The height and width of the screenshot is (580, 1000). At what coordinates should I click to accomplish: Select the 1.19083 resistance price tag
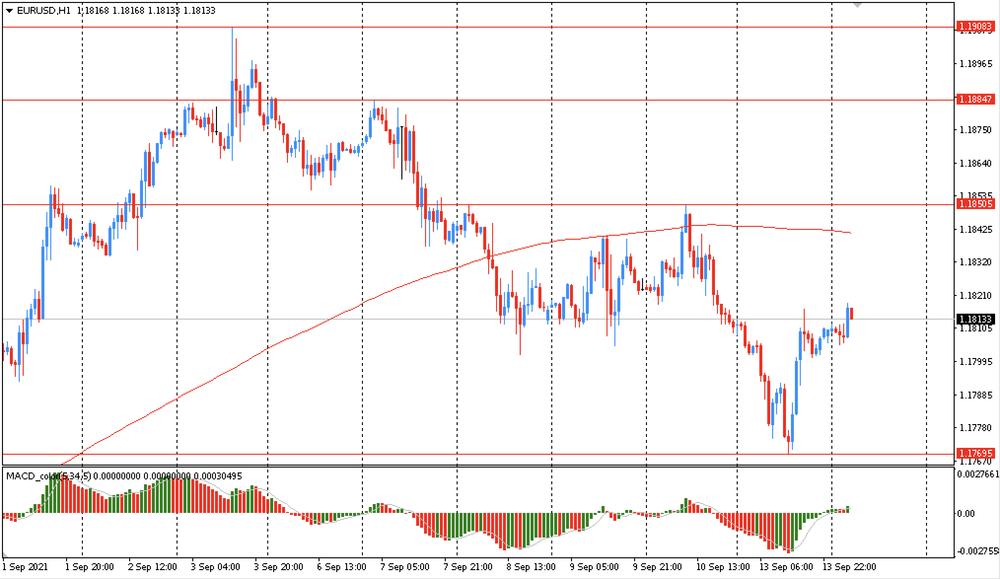(974, 27)
